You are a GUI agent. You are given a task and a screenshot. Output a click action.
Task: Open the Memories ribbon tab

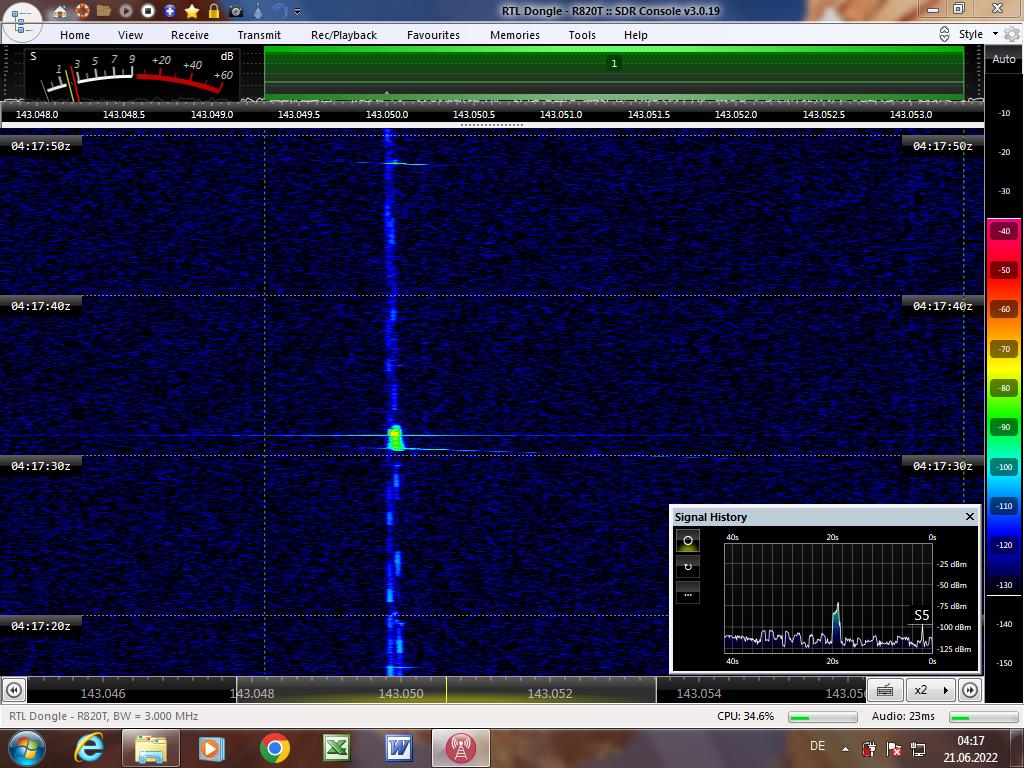pyautogui.click(x=515, y=35)
